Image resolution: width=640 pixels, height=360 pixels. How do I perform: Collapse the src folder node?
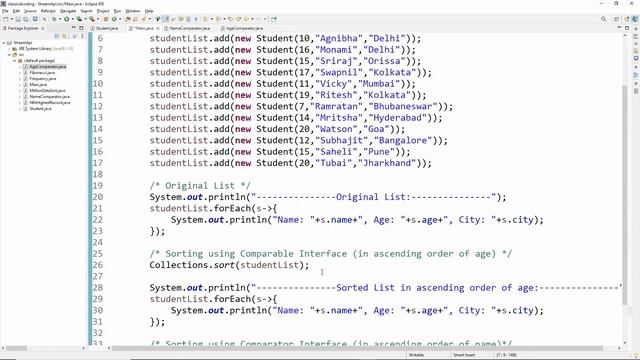(9, 55)
